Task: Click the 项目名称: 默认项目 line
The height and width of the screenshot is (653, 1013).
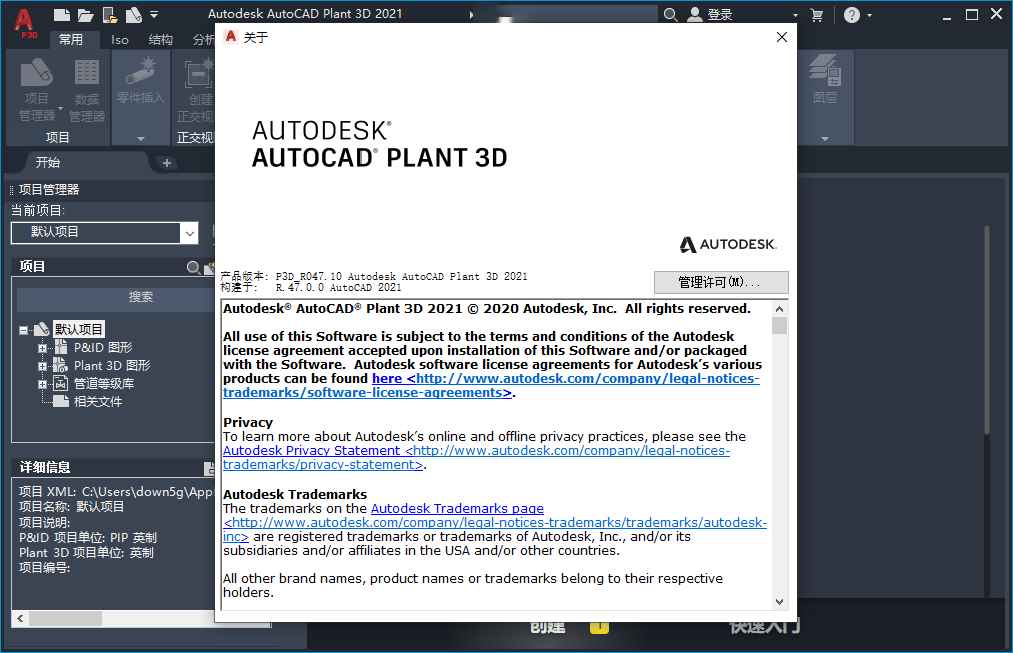Action: [x=71, y=507]
